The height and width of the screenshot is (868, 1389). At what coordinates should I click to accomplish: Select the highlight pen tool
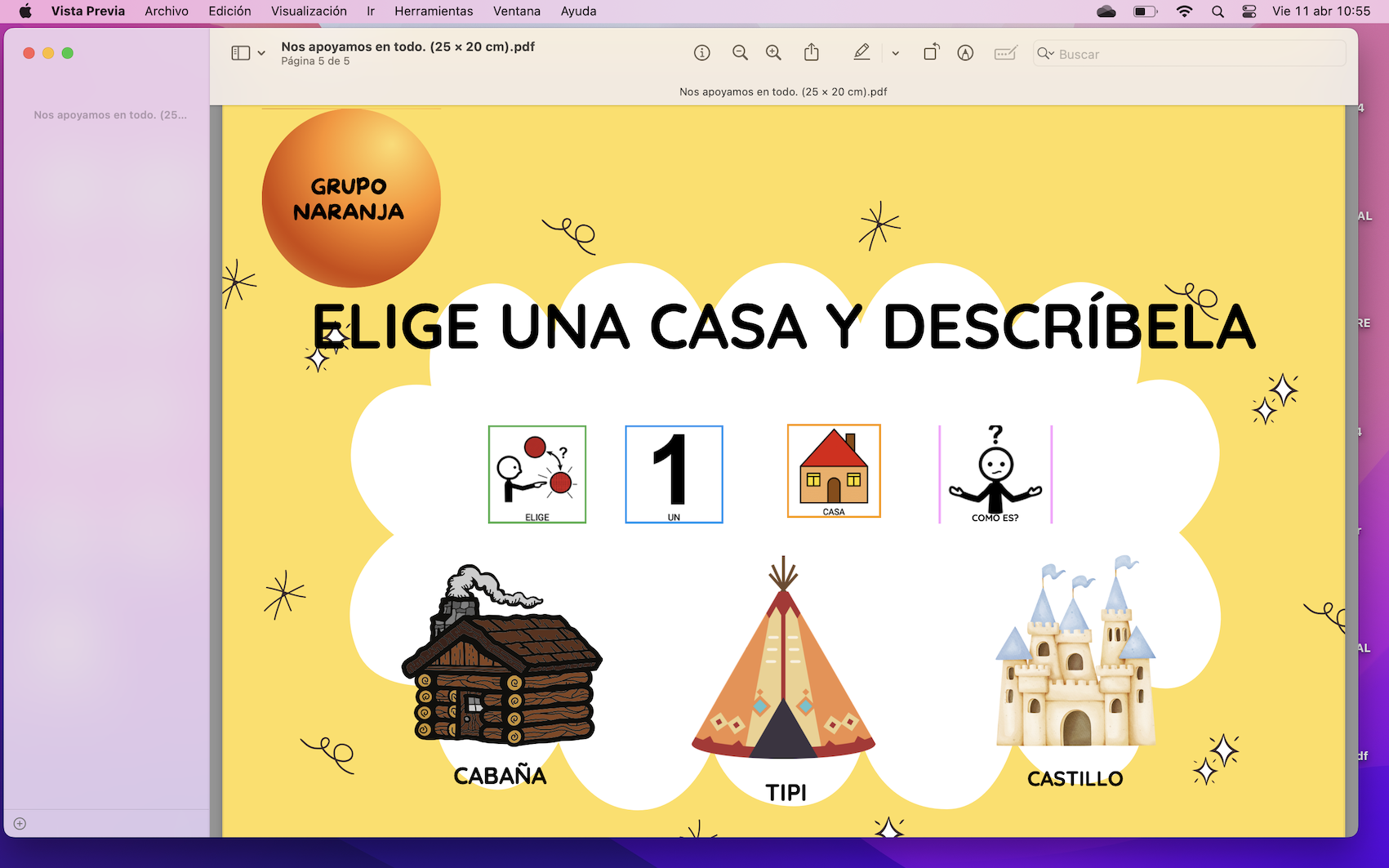tap(861, 52)
